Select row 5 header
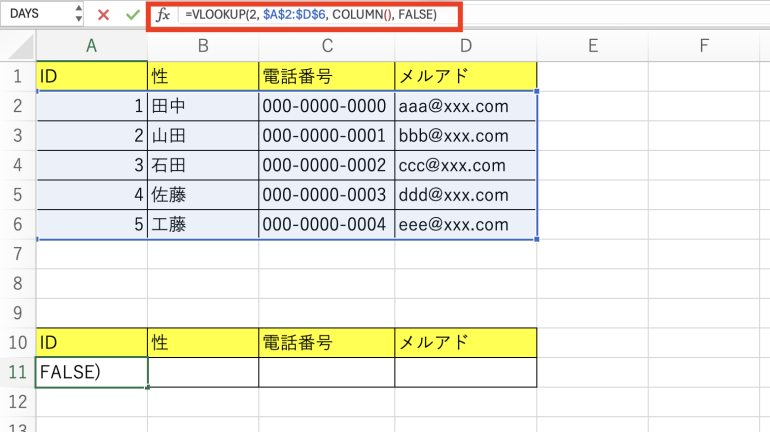The image size is (770, 432). point(18,195)
